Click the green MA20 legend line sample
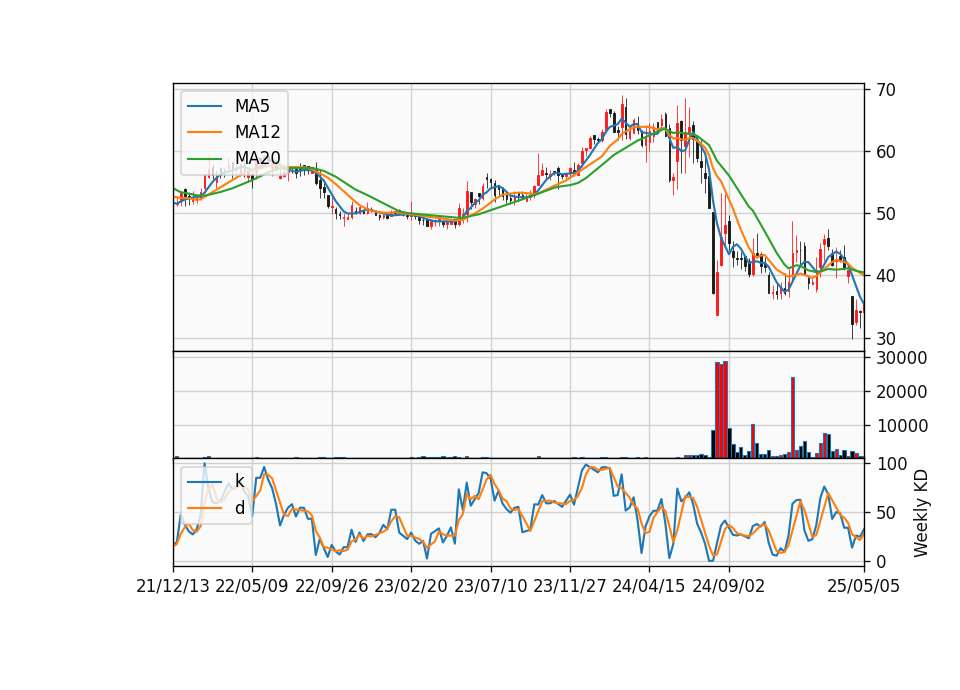 (x=204, y=158)
